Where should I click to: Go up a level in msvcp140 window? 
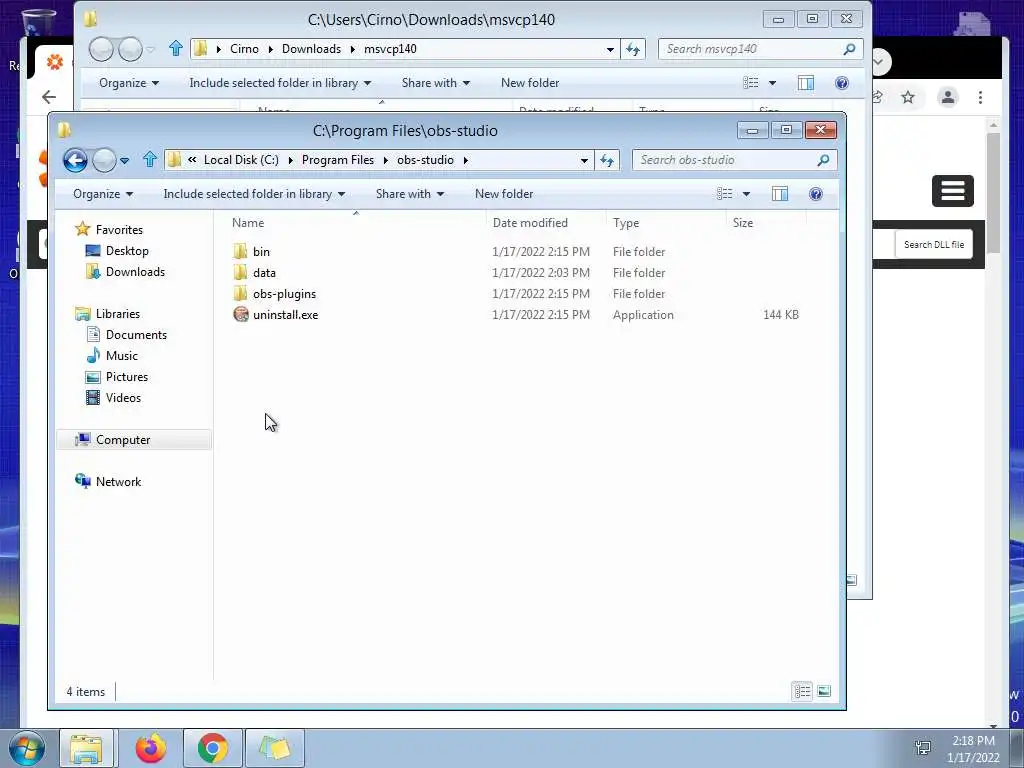[176, 48]
